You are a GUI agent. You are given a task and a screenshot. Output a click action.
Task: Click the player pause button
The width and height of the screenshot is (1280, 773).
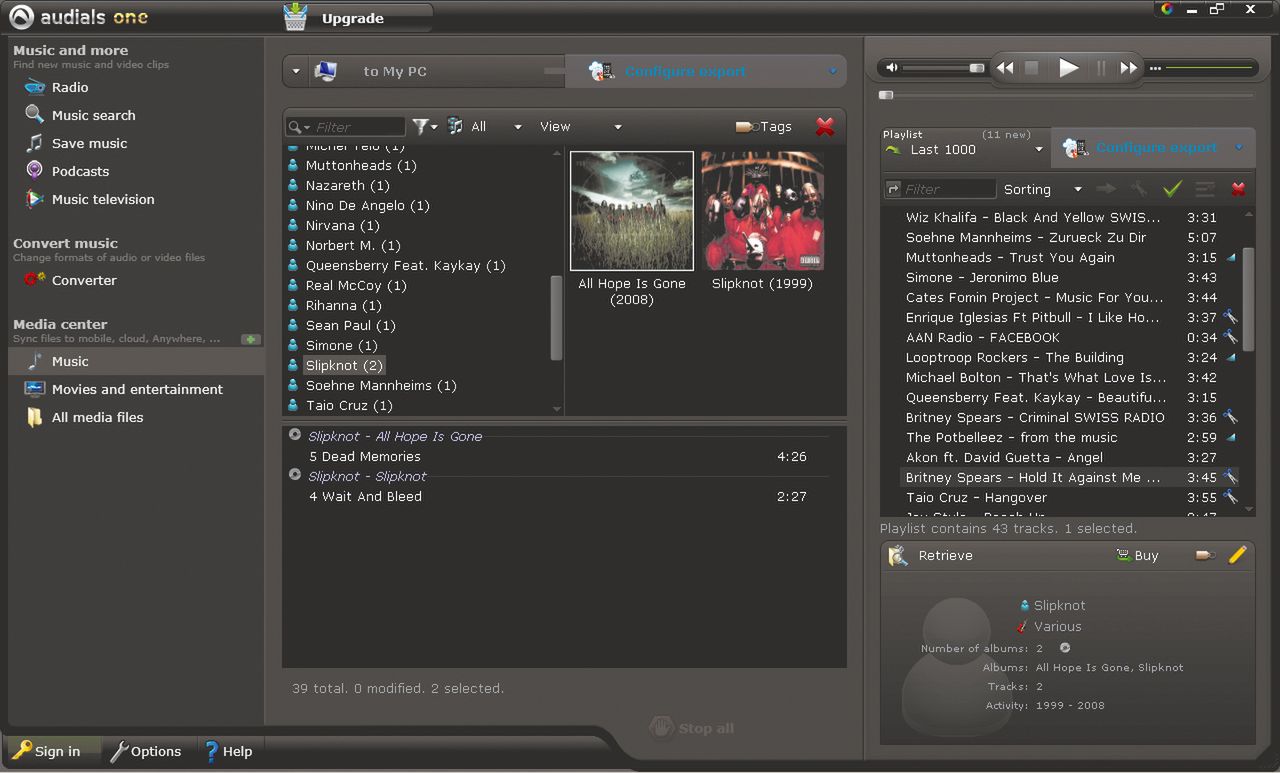[x=1102, y=68]
